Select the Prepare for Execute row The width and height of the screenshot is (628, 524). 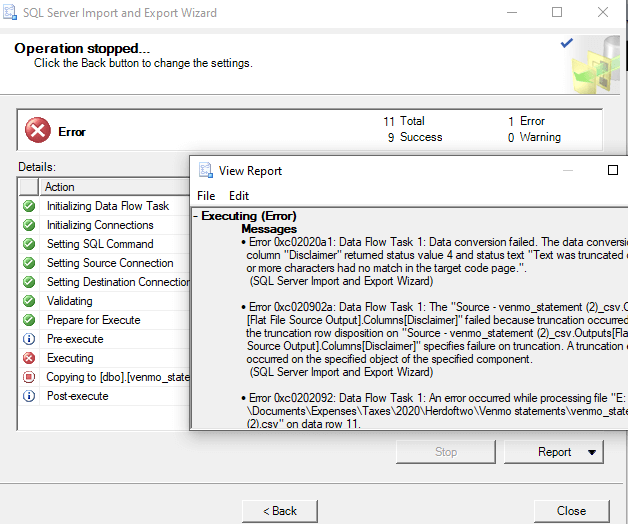(93, 320)
